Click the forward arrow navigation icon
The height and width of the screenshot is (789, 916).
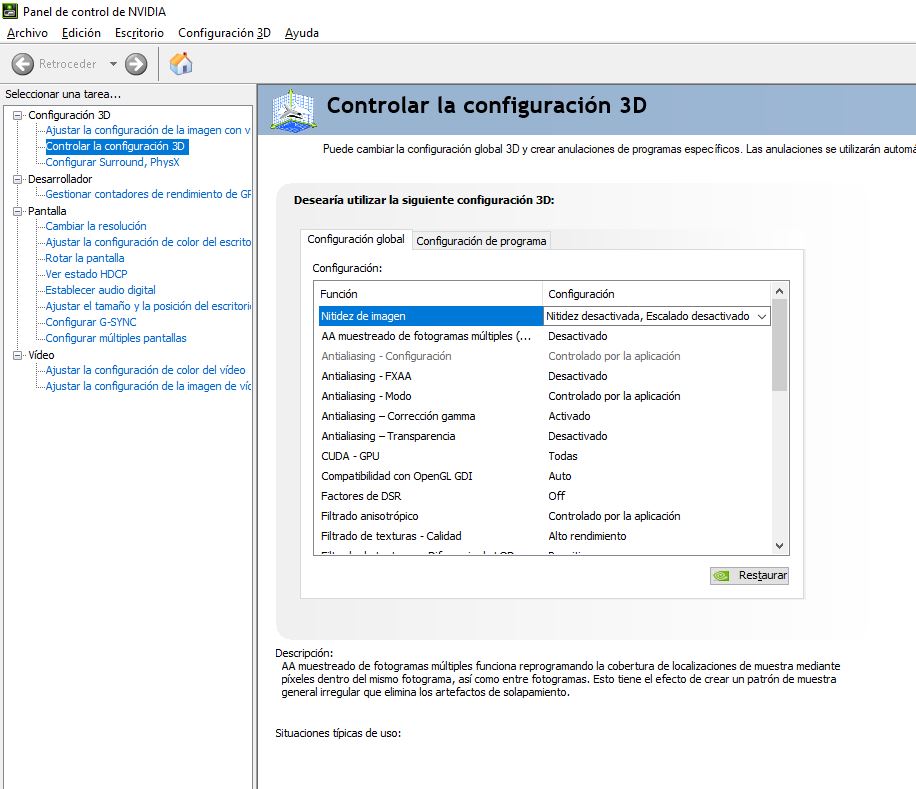[136, 64]
